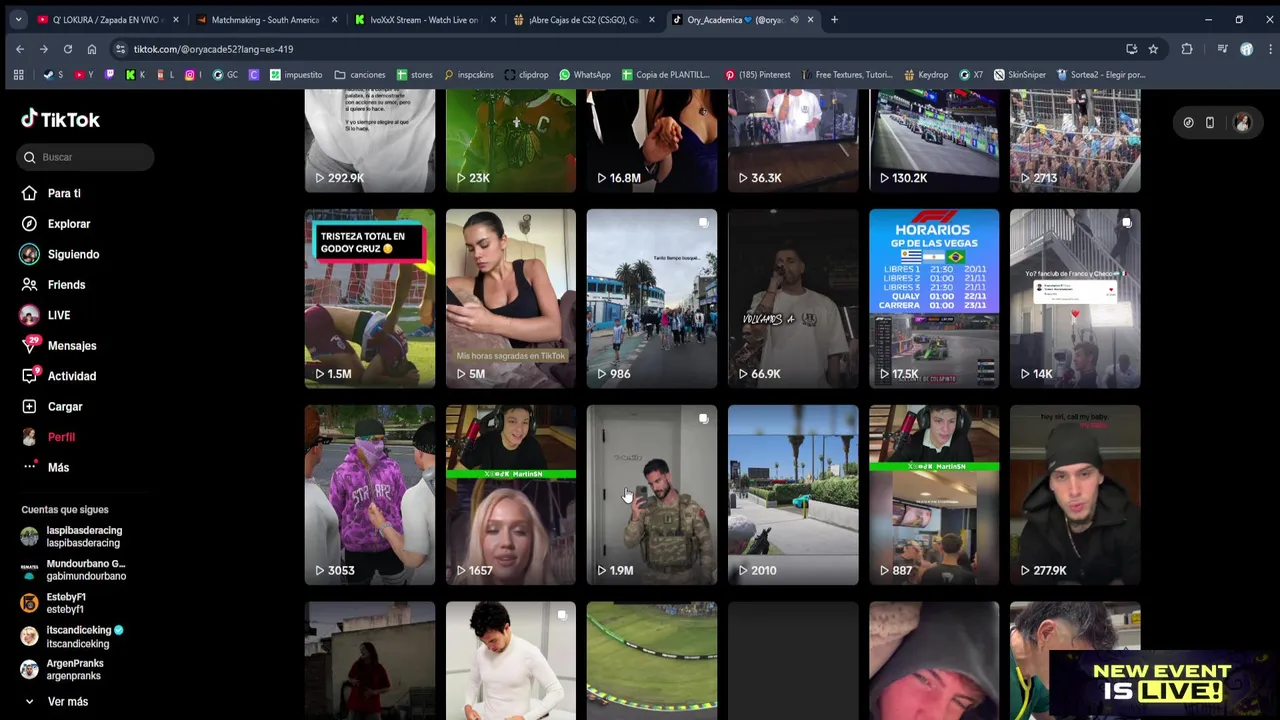Open Chrome three-dot menu
This screenshot has width=1280, height=720.
point(1269,49)
